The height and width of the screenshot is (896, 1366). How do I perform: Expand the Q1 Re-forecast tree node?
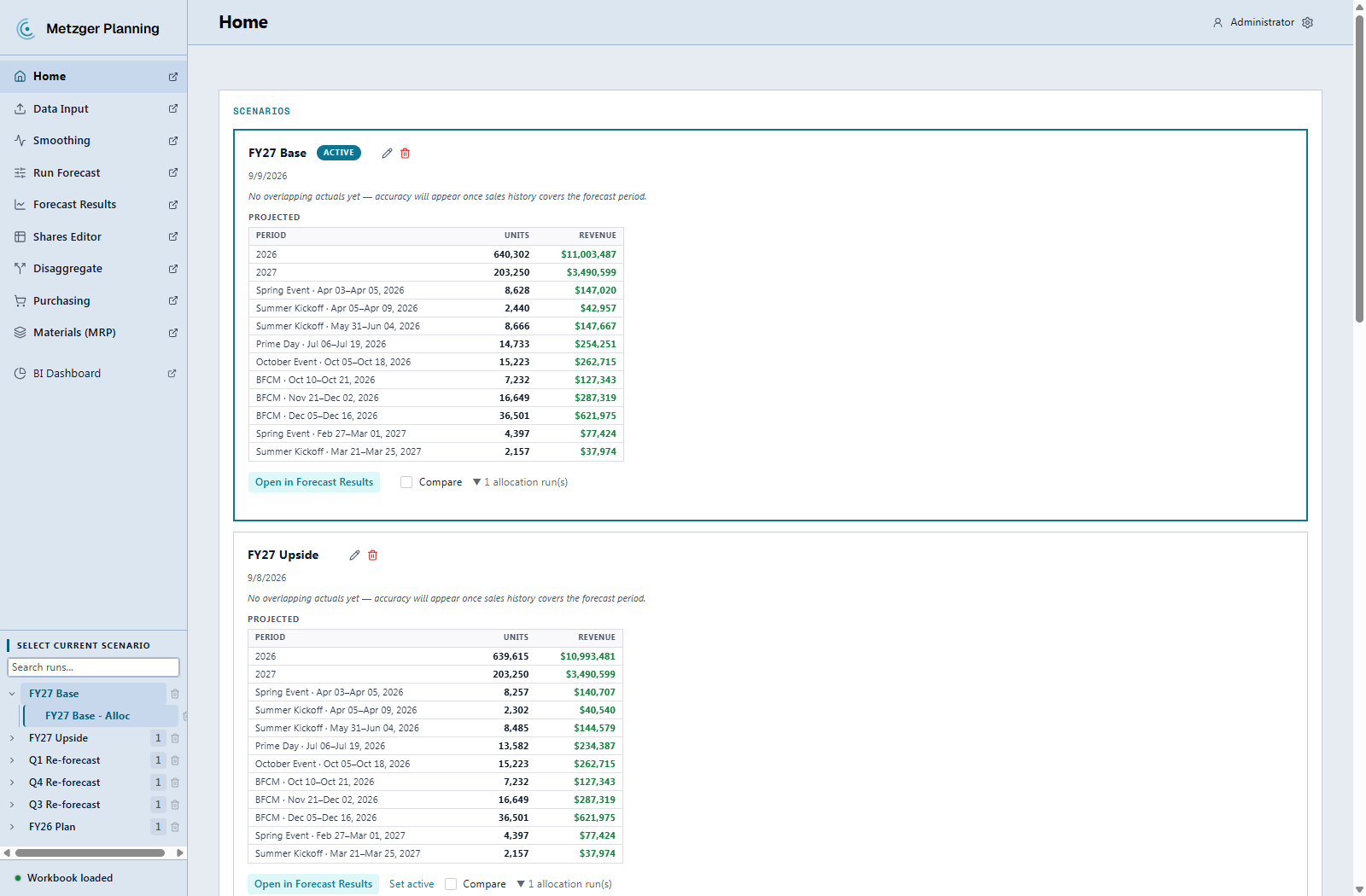click(x=12, y=760)
